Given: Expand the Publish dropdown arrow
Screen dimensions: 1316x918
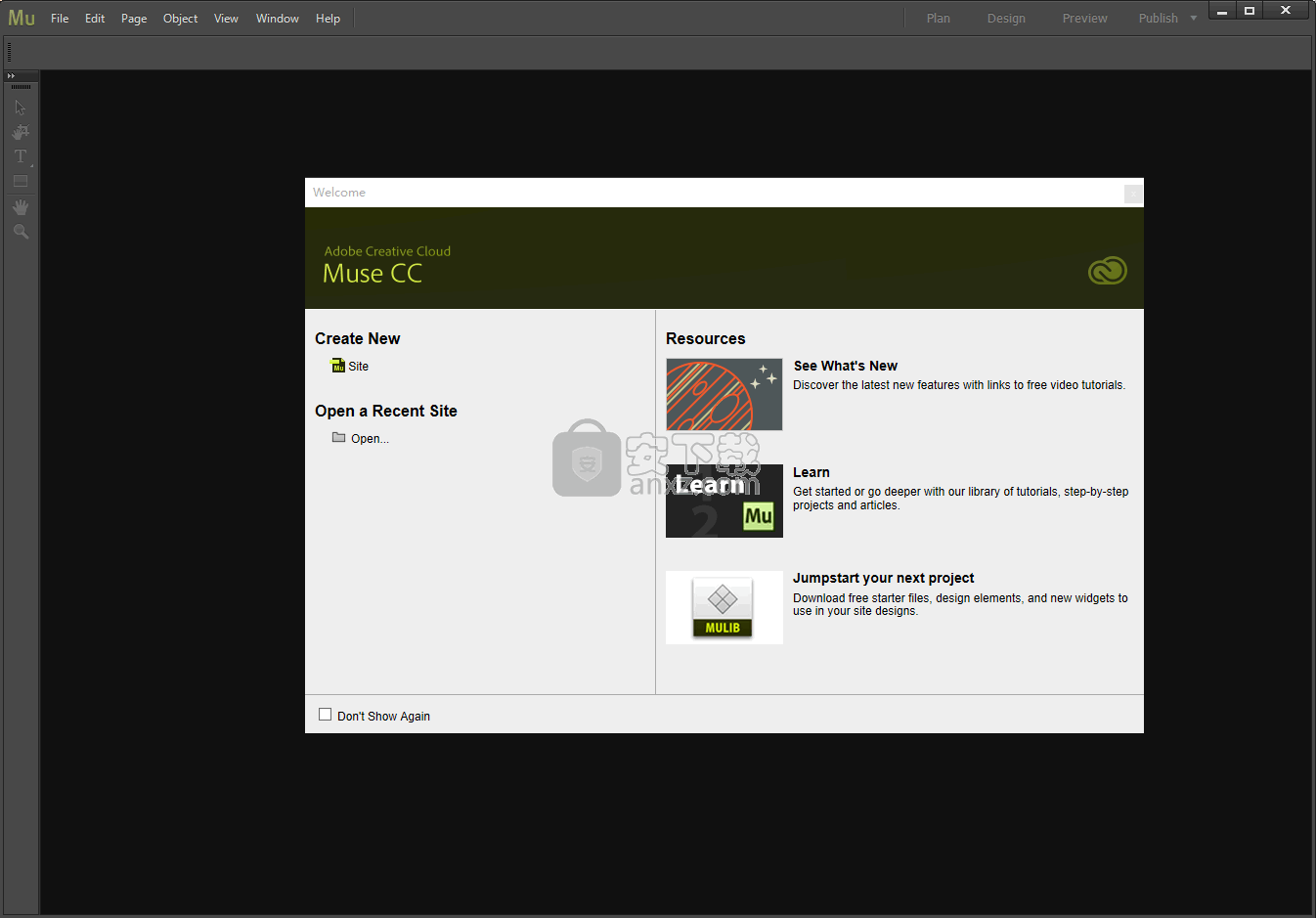Looking at the screenshot, I should (x=1194, y=19).
